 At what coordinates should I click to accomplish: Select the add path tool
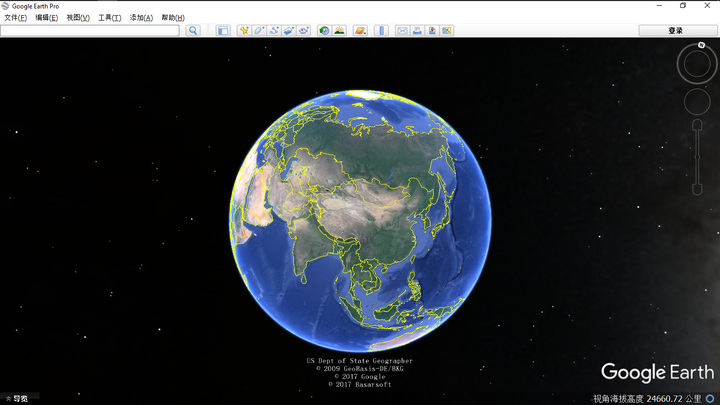(x=274, y=30)
